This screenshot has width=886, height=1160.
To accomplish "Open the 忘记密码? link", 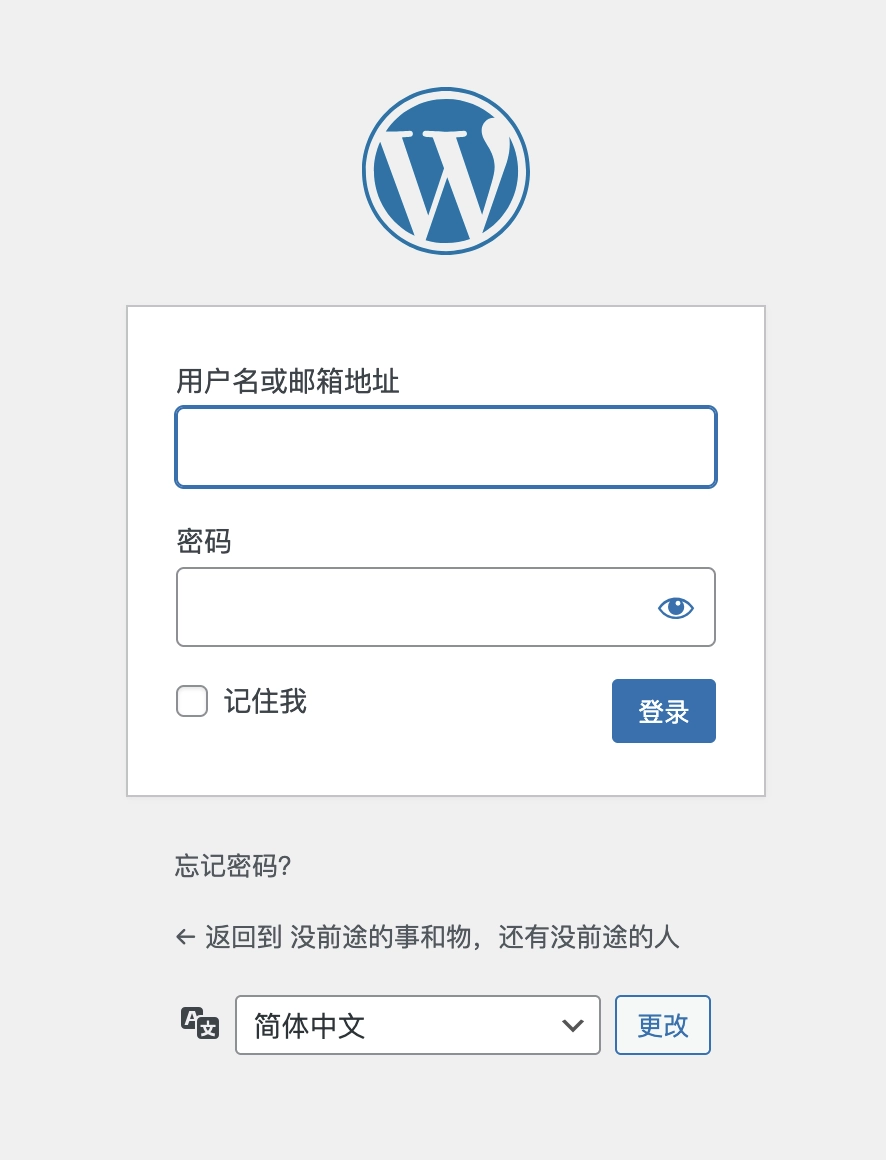I will (233, 866).
